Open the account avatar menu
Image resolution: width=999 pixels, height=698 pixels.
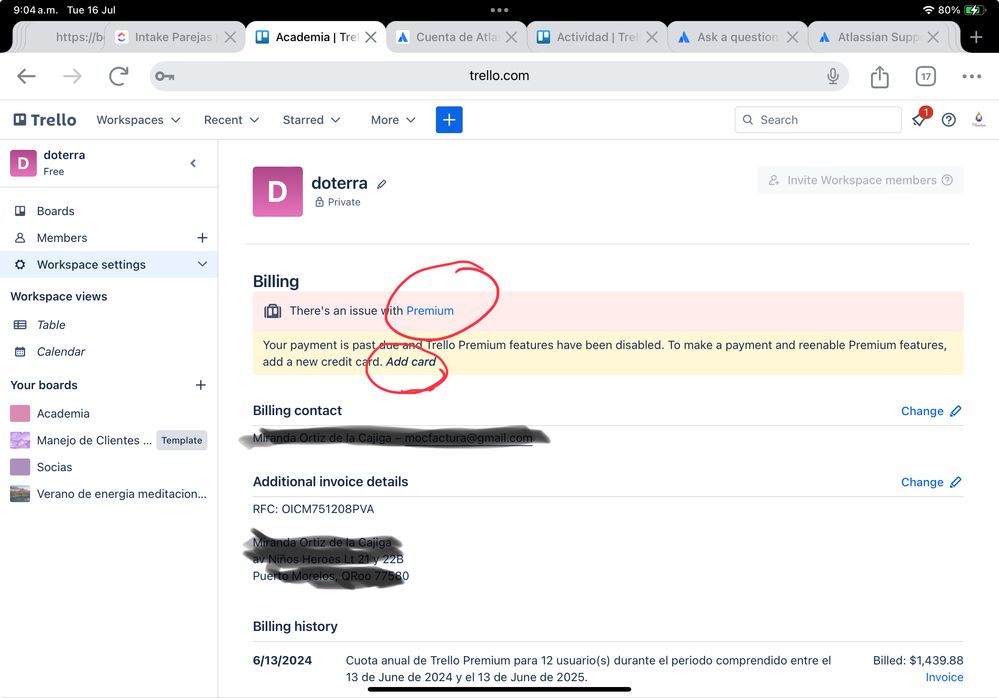979,120
